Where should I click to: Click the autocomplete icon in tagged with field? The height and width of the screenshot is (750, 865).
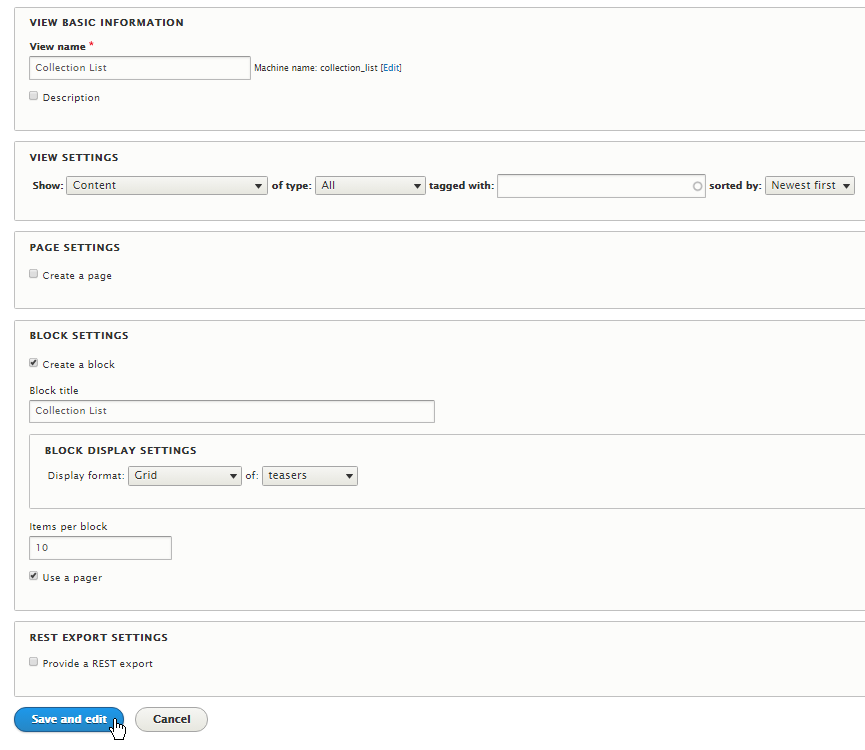pyautogui.click(x=696, y=185)
